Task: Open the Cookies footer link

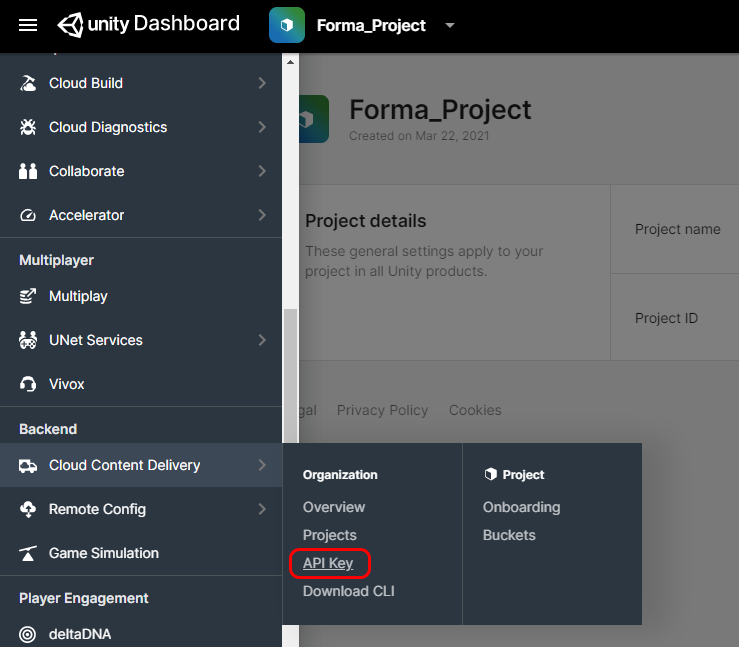Action: click(475, 410)
